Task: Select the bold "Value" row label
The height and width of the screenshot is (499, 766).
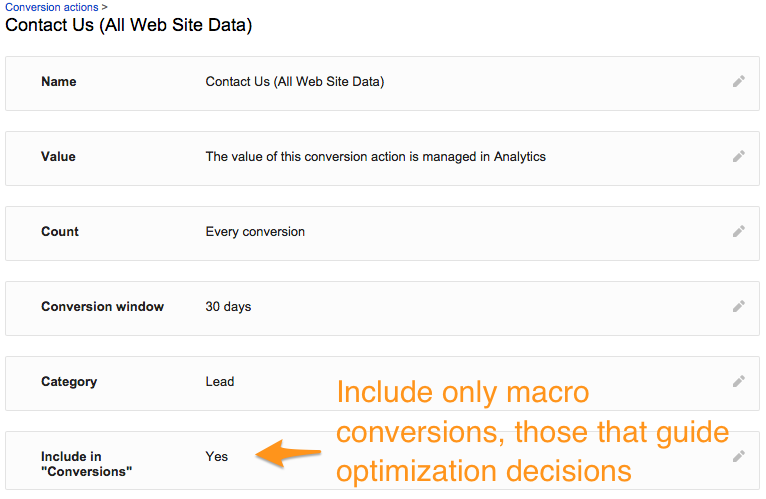Action: click(58, 156)
